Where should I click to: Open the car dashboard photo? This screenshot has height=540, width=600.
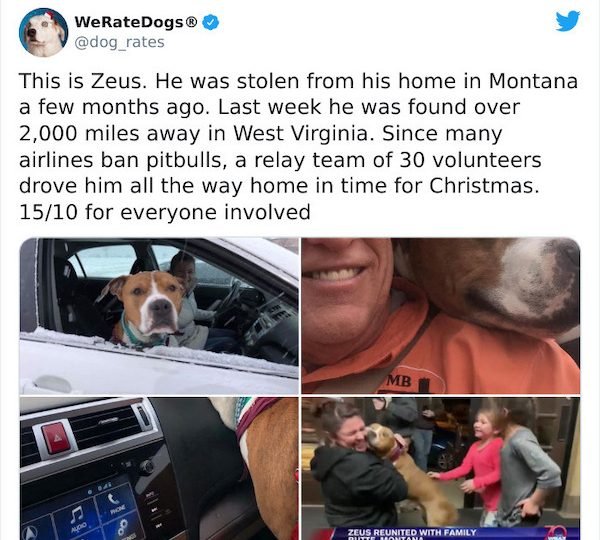[159, 468]
